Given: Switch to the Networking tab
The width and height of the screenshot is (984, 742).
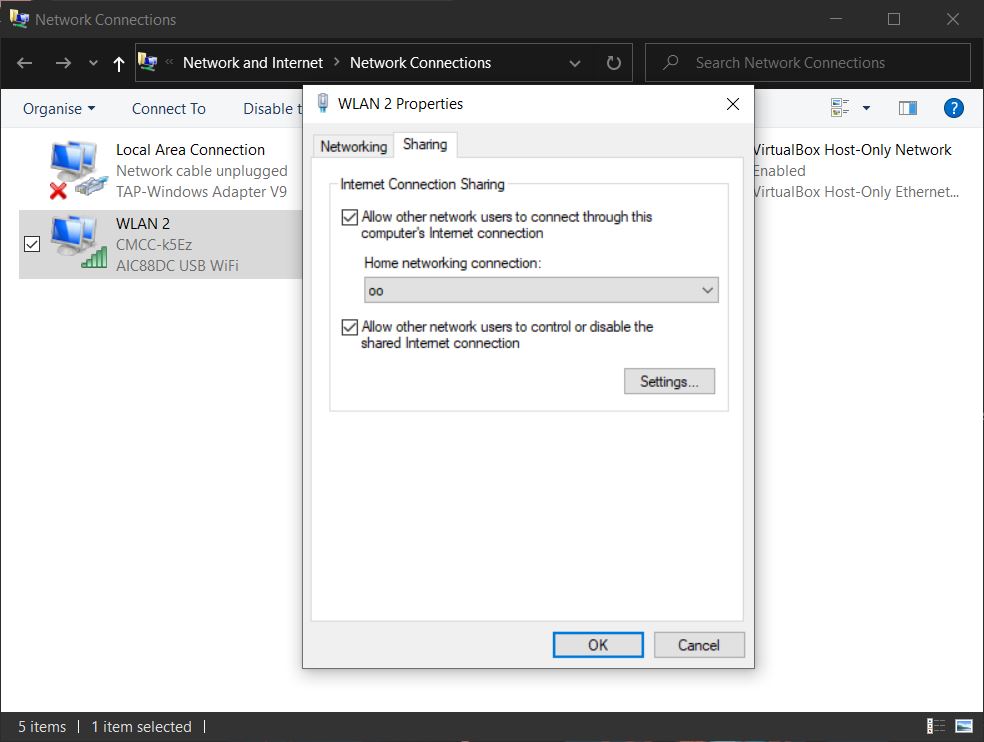Looking at the screenshot, I should point(353,146).
